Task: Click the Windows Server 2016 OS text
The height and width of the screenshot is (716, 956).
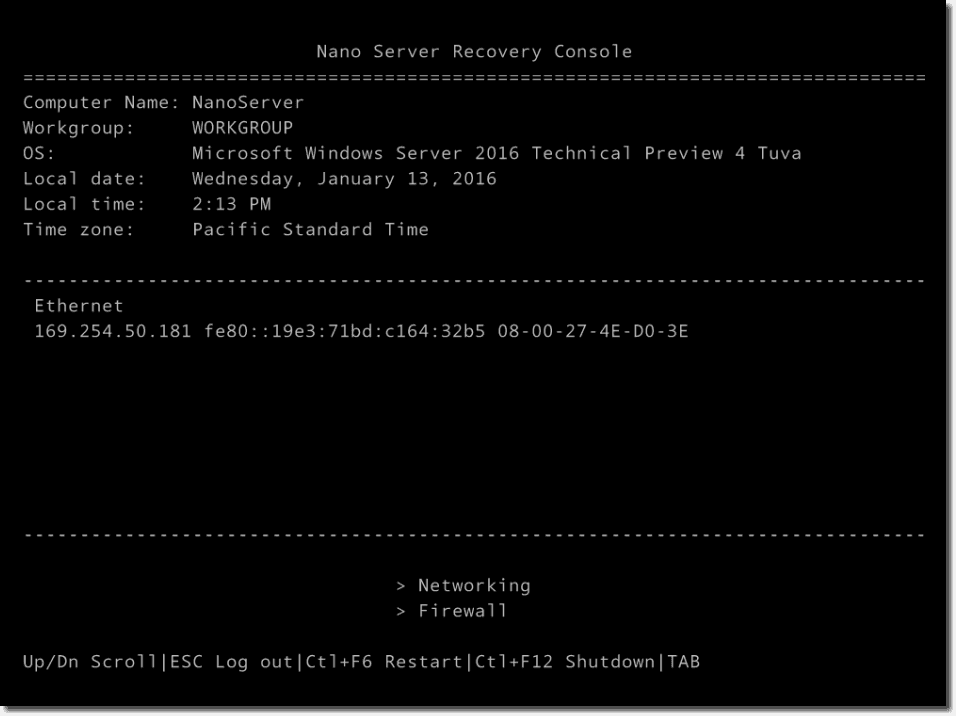Action: tap(496, 153)
